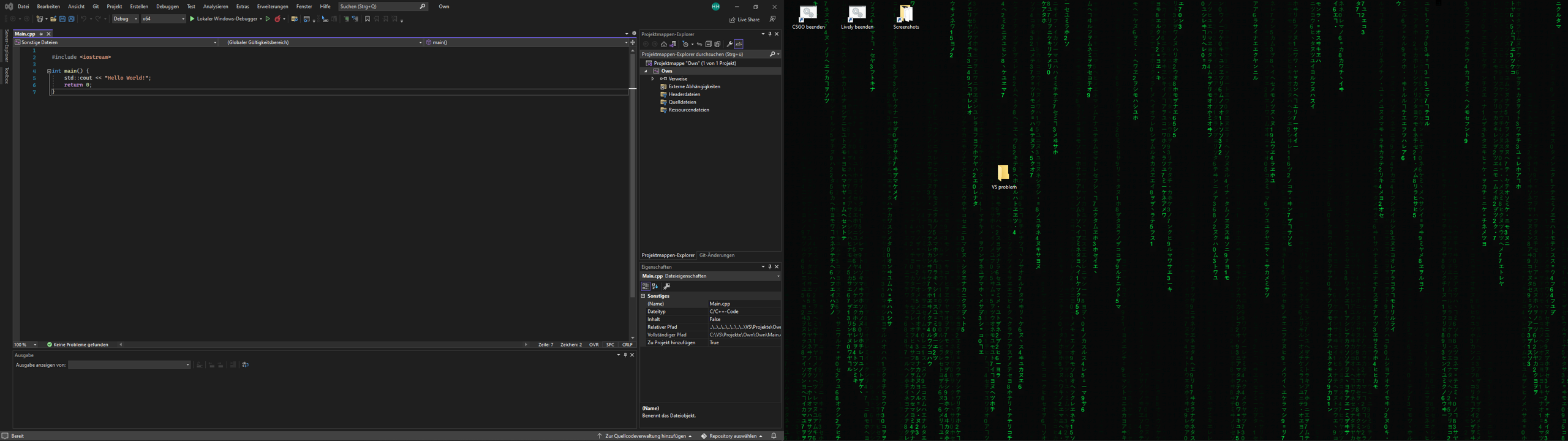Click the find in files folder icon

coord(295,19)
